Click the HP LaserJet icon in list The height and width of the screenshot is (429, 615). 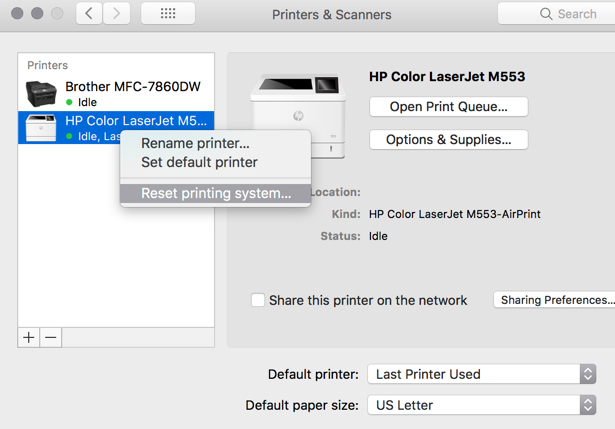(x=42, y=127)
